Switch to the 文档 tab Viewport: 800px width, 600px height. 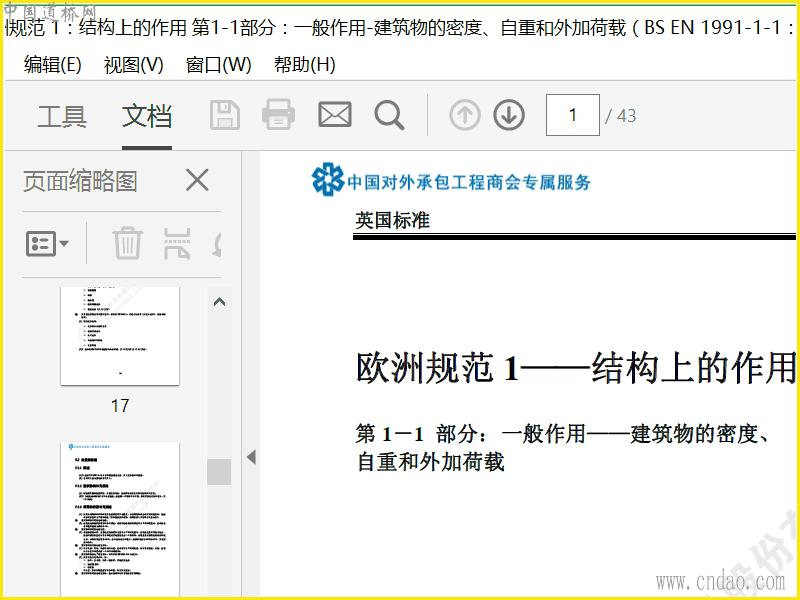coord(146,116)
